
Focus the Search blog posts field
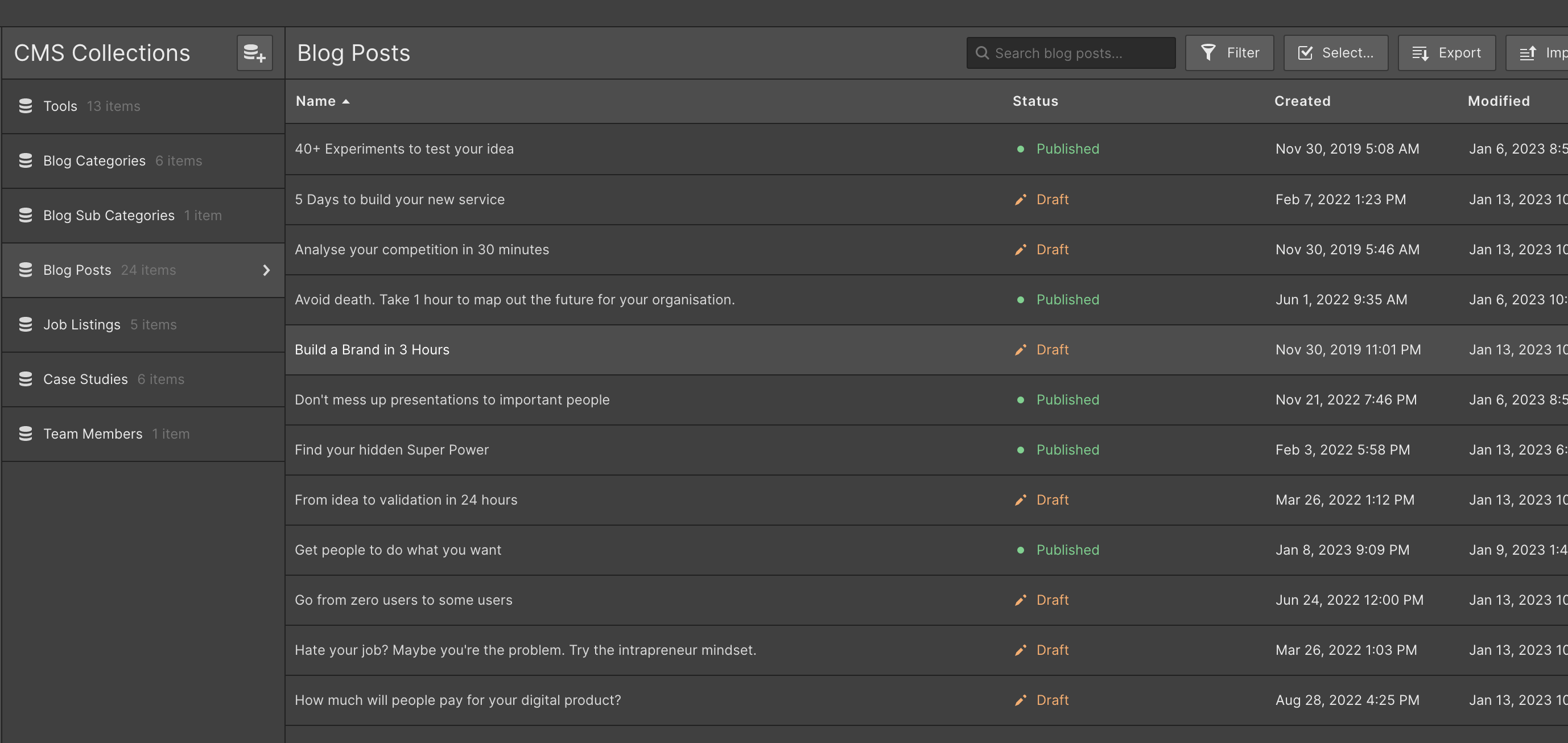click(x=1071, y=53)
